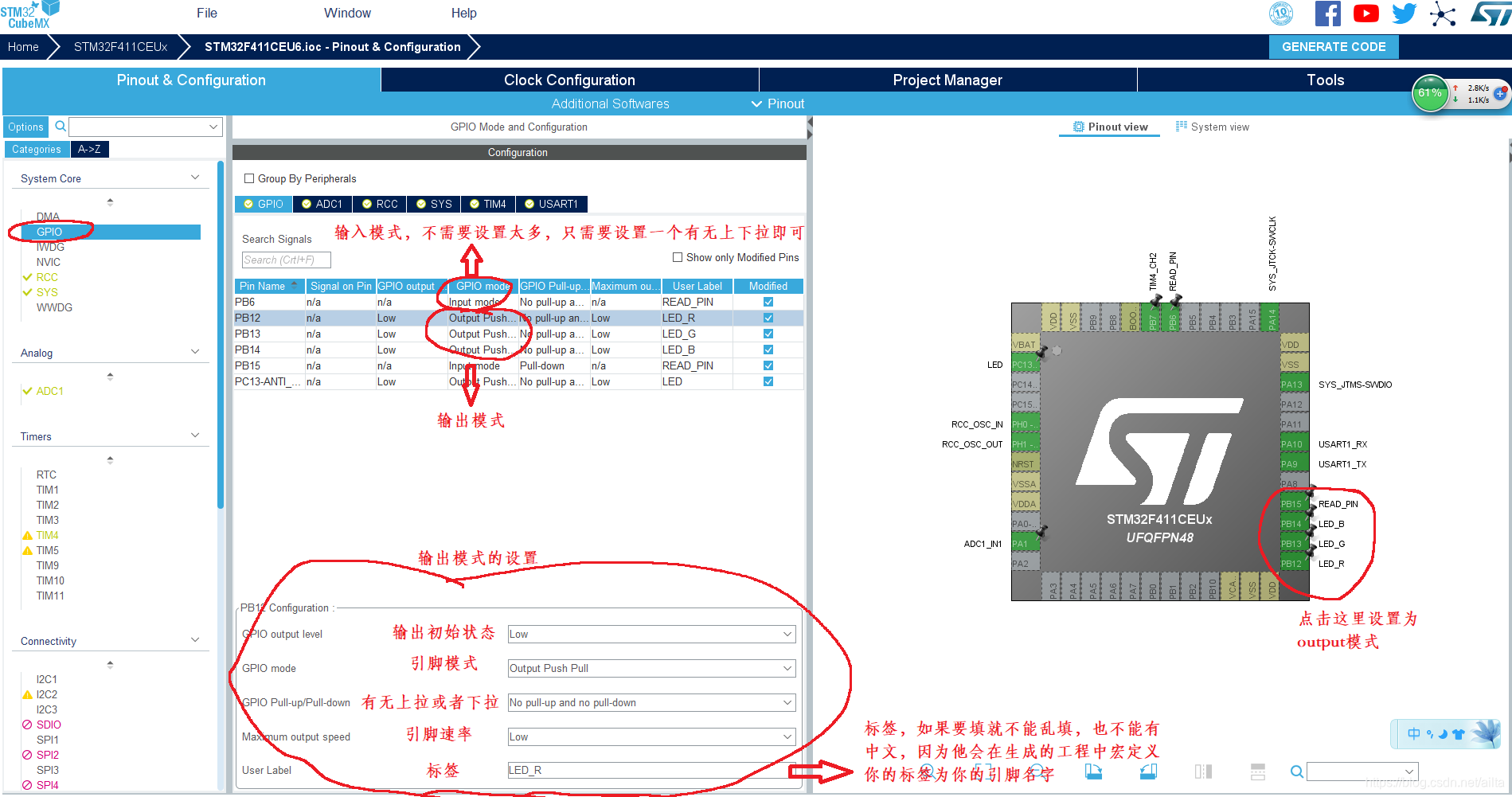Viewport: 1512px width, 797px height.
Task: Click the pinout search magnifier icon
Action: click(1297, 772)
